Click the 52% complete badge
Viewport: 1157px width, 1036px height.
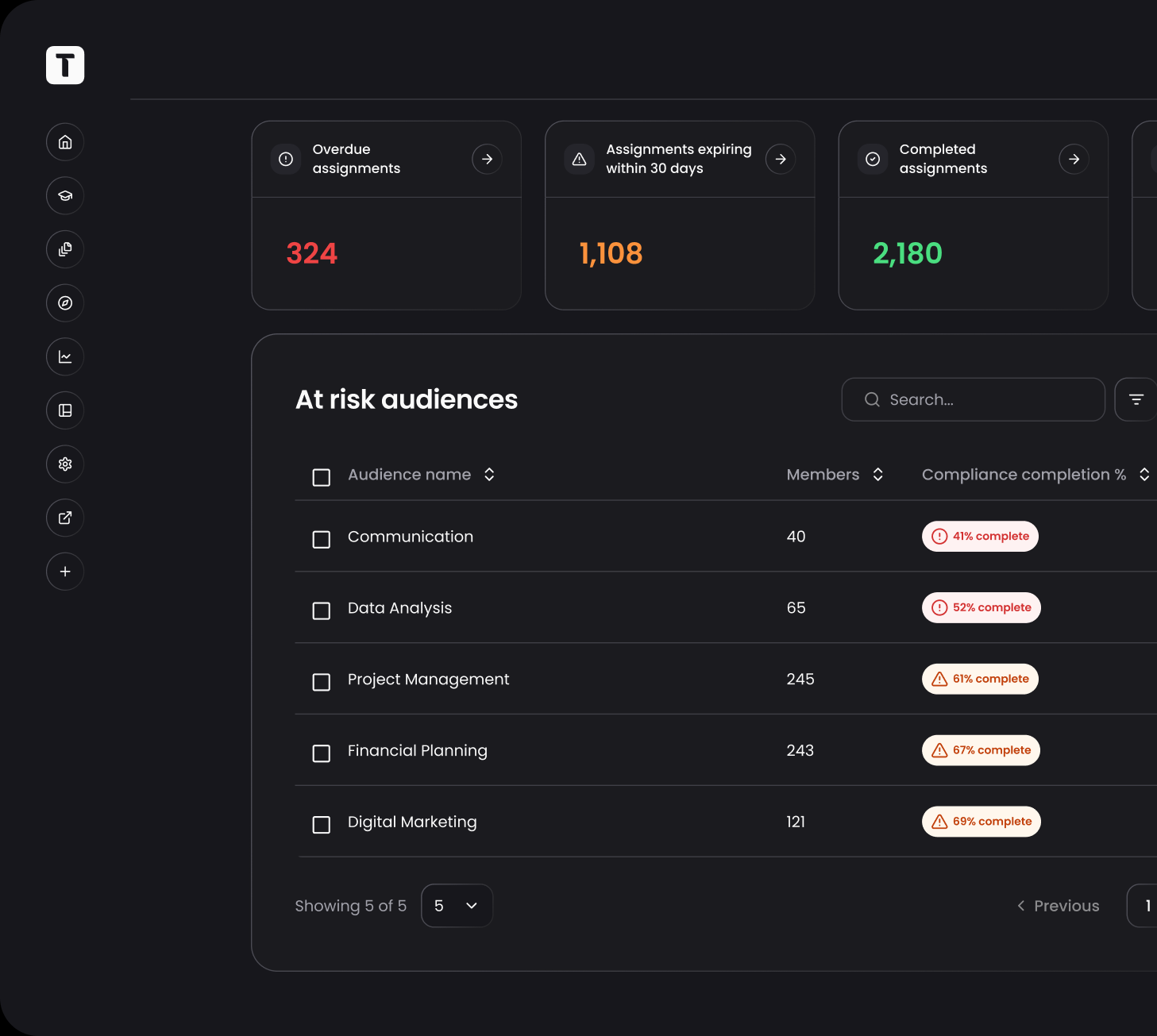[x=982, y=607]
